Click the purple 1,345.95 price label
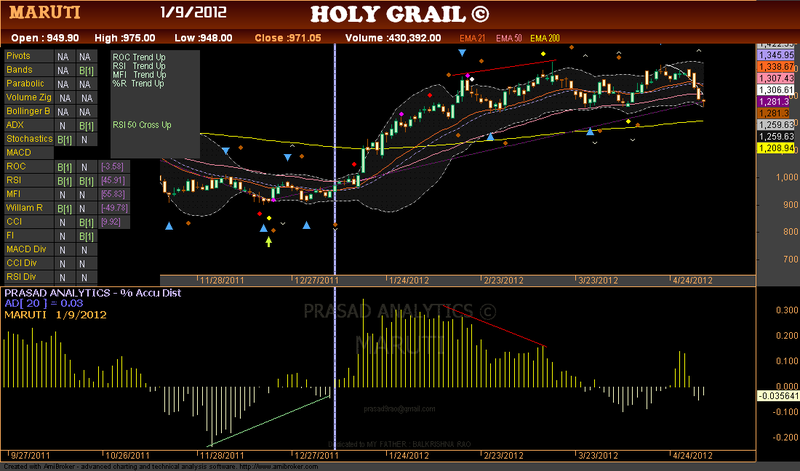 pyautogui.click(x=776, y=55)
